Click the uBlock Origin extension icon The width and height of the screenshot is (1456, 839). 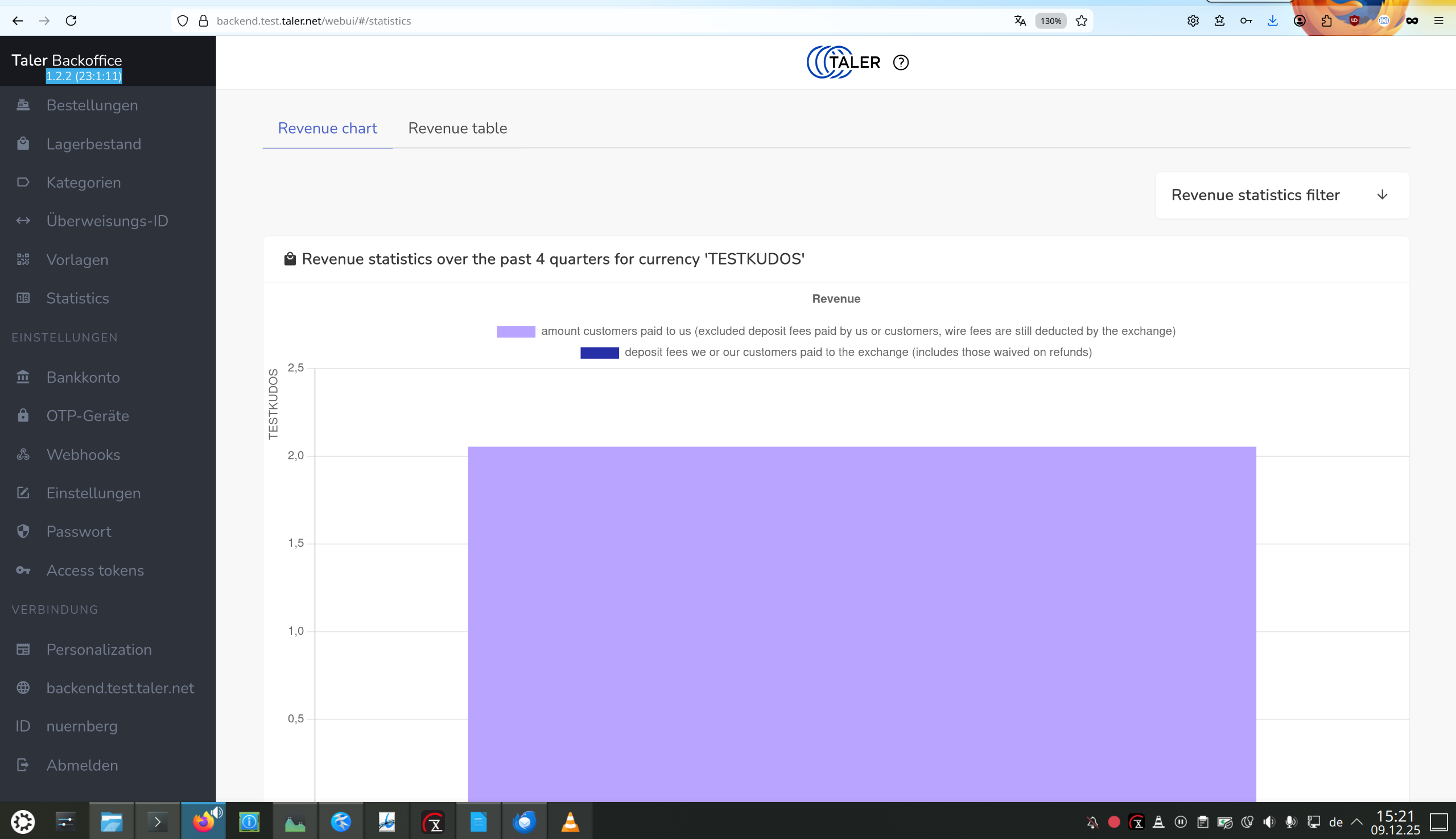tap(1354, 20)
